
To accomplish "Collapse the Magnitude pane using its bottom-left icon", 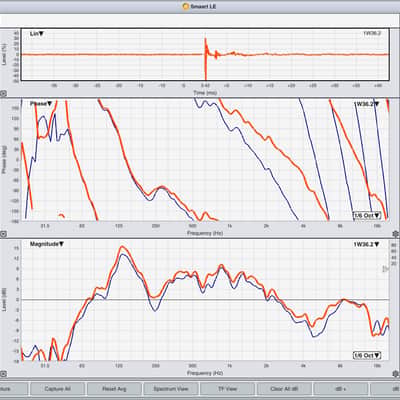I will (x=3, y=374).
